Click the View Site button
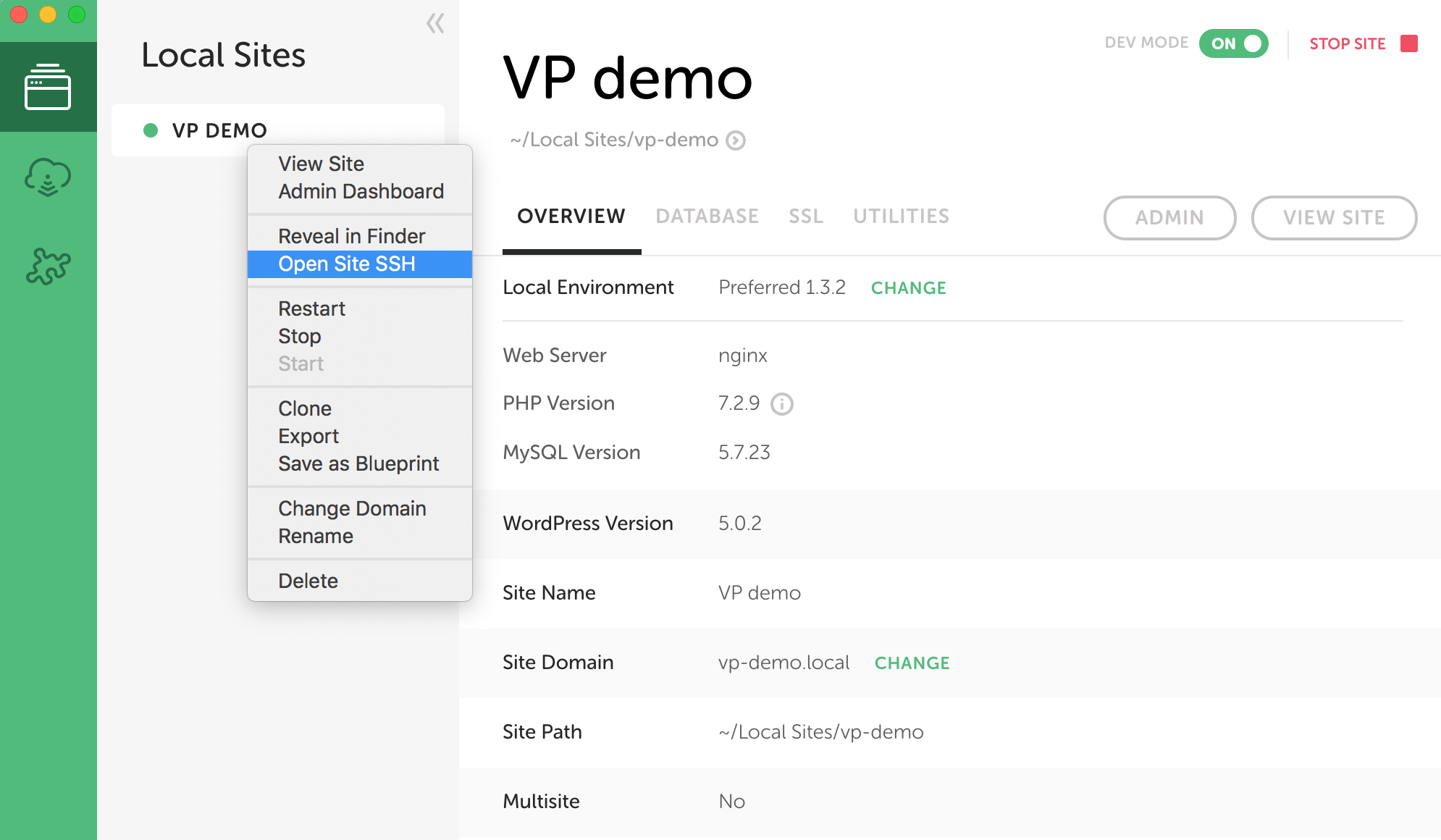 tap(1333, 218)
